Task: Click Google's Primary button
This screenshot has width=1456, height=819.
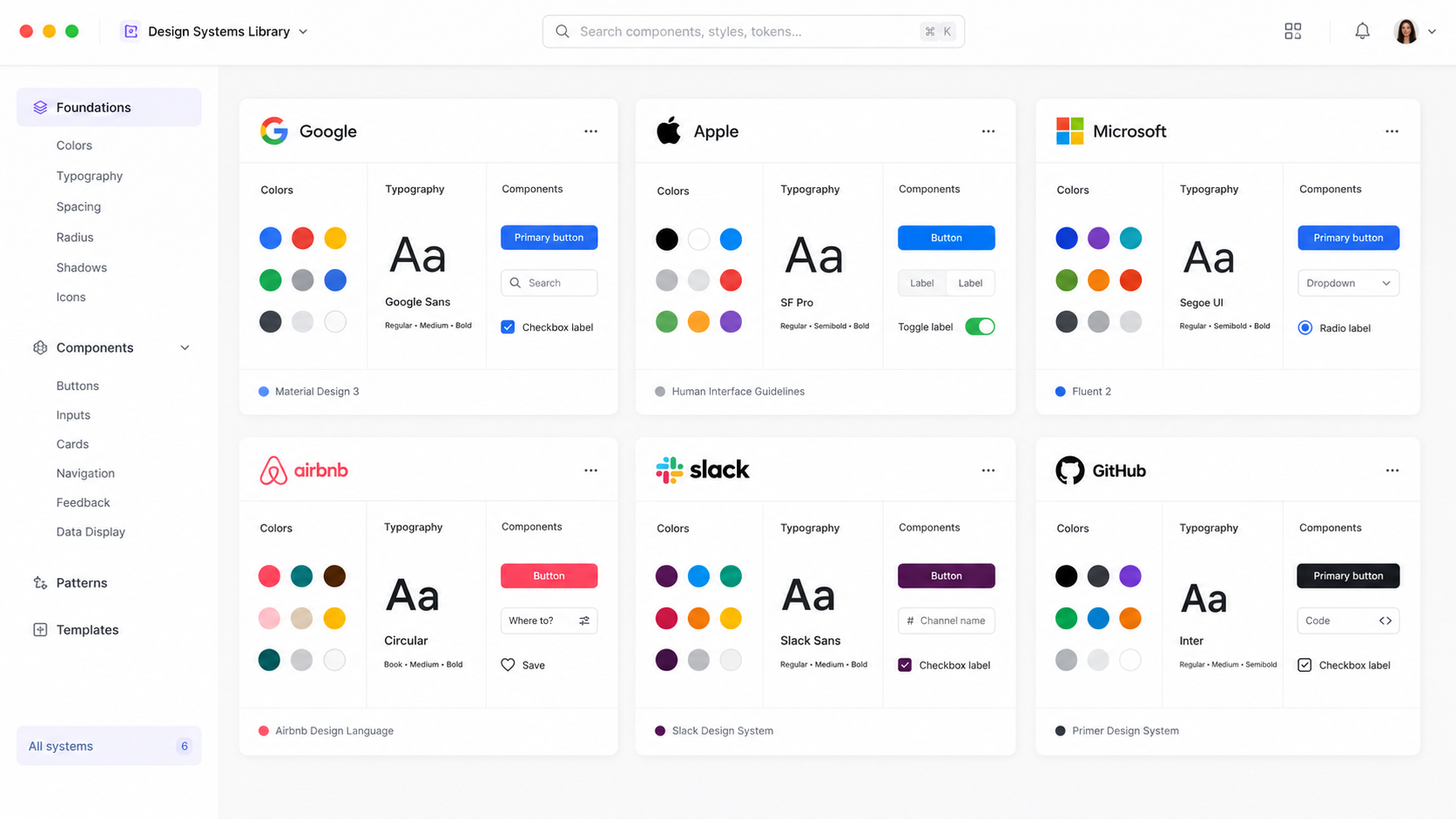Action: (549, 238)
